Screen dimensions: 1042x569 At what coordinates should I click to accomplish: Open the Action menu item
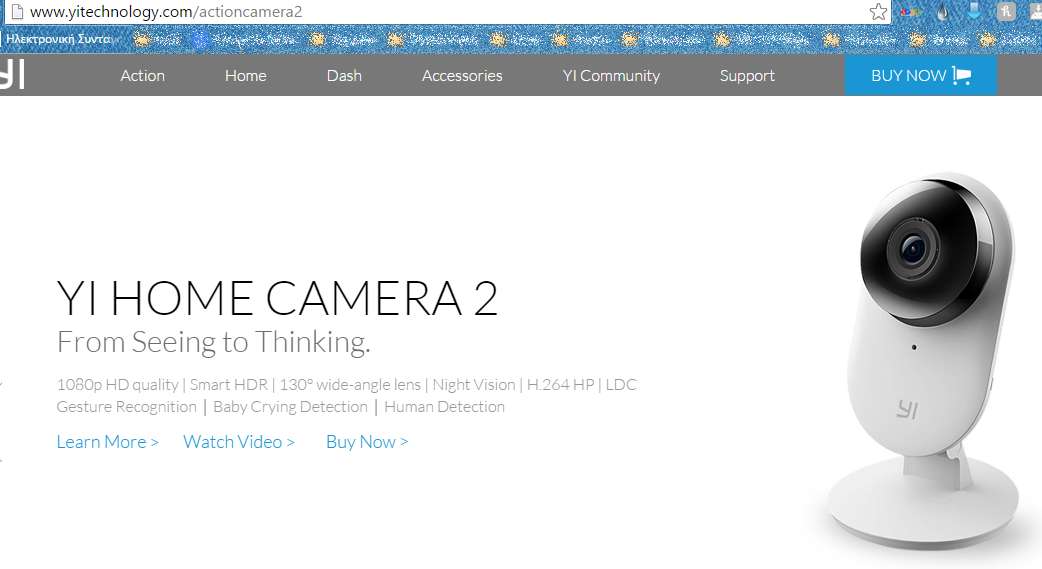click(142, 76)
